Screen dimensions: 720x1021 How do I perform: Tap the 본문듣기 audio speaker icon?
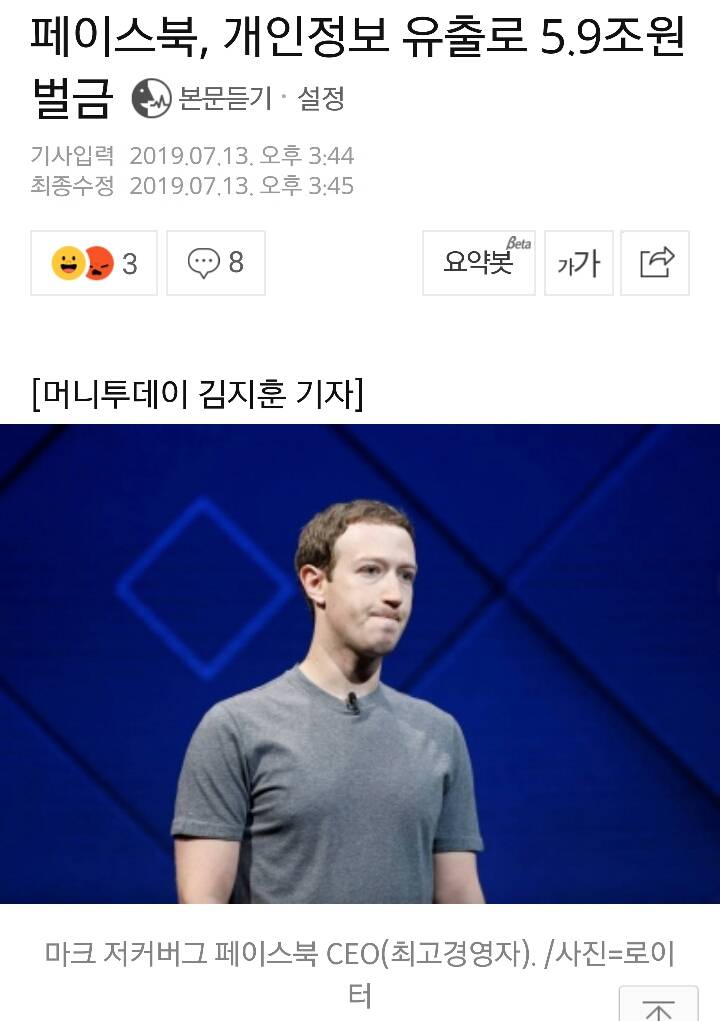tap(151, 99)
